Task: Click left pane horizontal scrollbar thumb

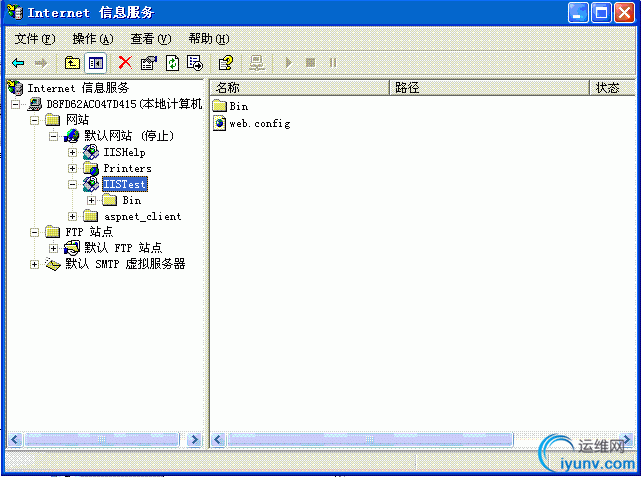Action: pyautogui.click(x=102, y=440)
